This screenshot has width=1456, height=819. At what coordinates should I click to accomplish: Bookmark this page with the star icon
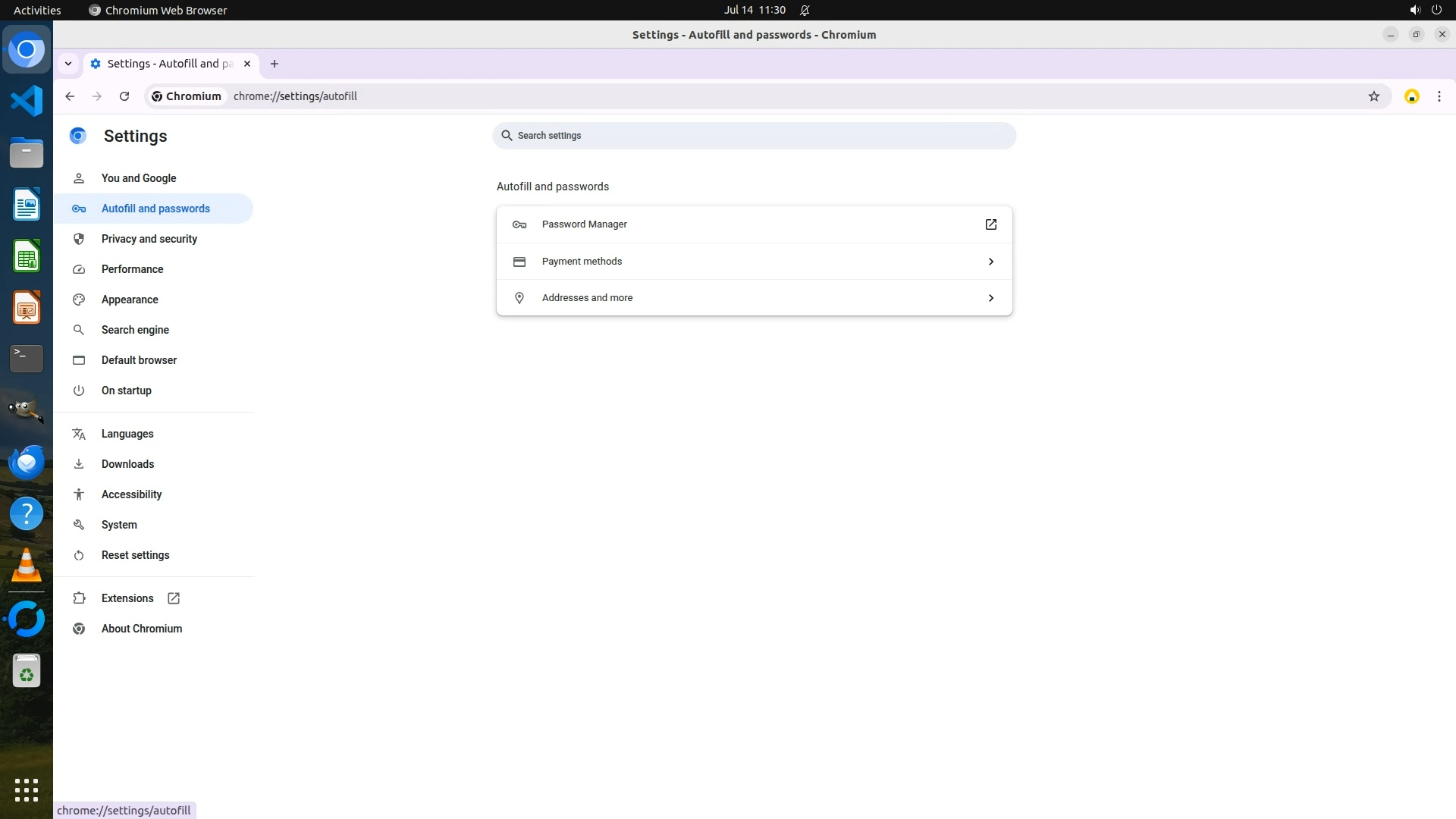[x=1373, y=96]
